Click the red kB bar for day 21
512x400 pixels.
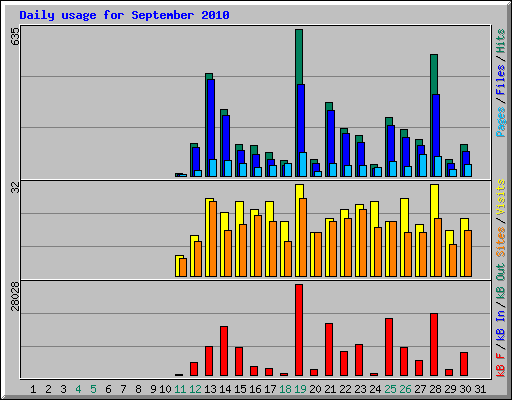click(x=329, y=350)
